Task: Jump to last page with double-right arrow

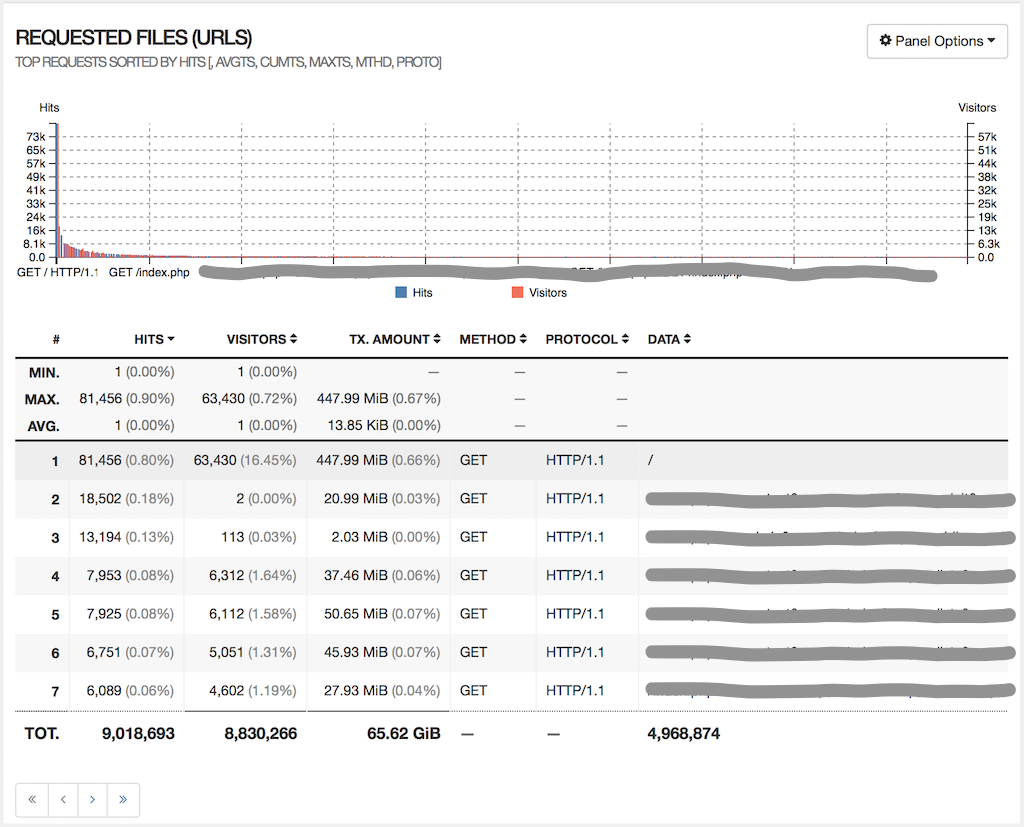Action: 123,799
